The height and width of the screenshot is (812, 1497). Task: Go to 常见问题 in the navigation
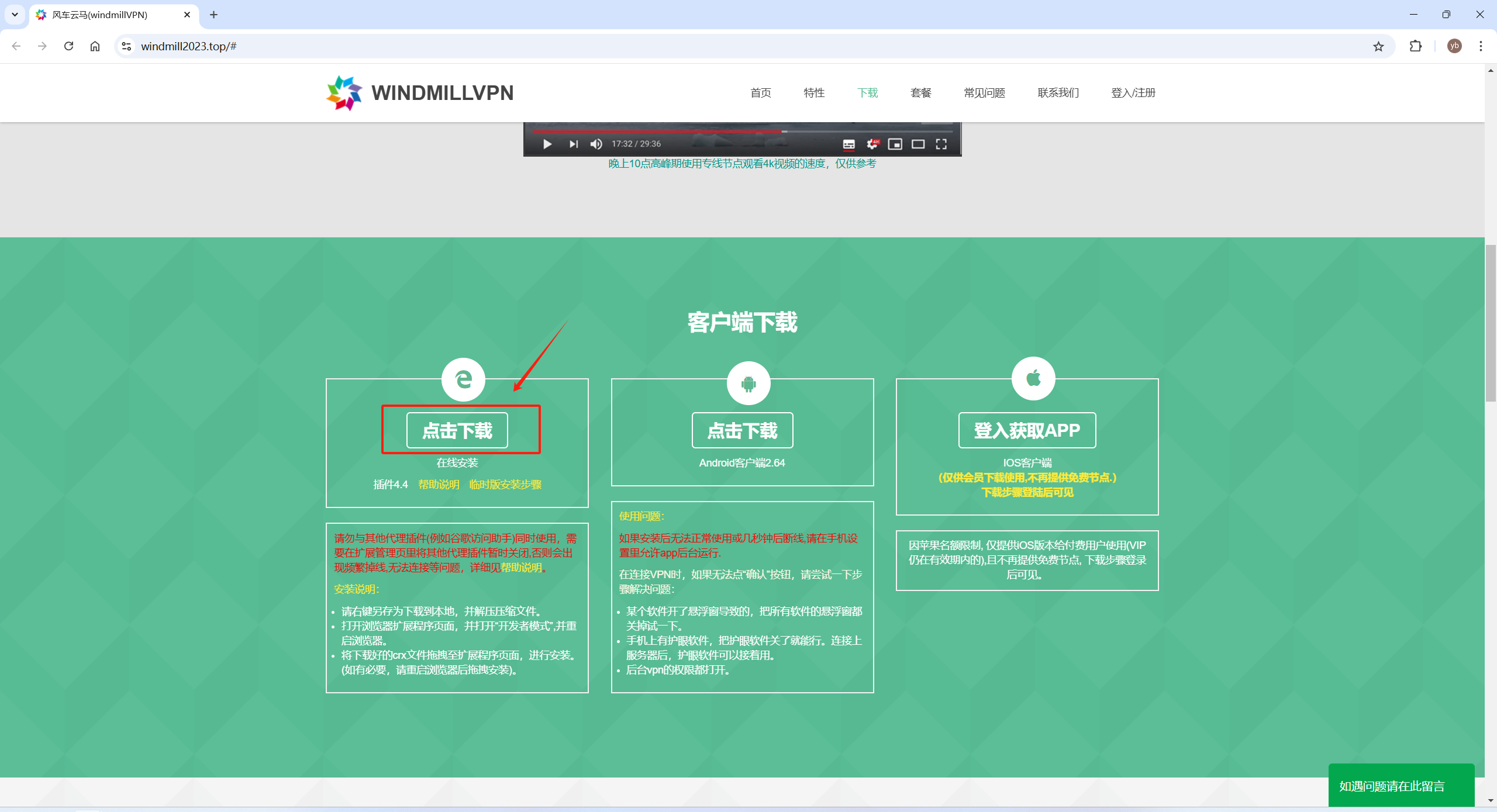click(984, 93)
